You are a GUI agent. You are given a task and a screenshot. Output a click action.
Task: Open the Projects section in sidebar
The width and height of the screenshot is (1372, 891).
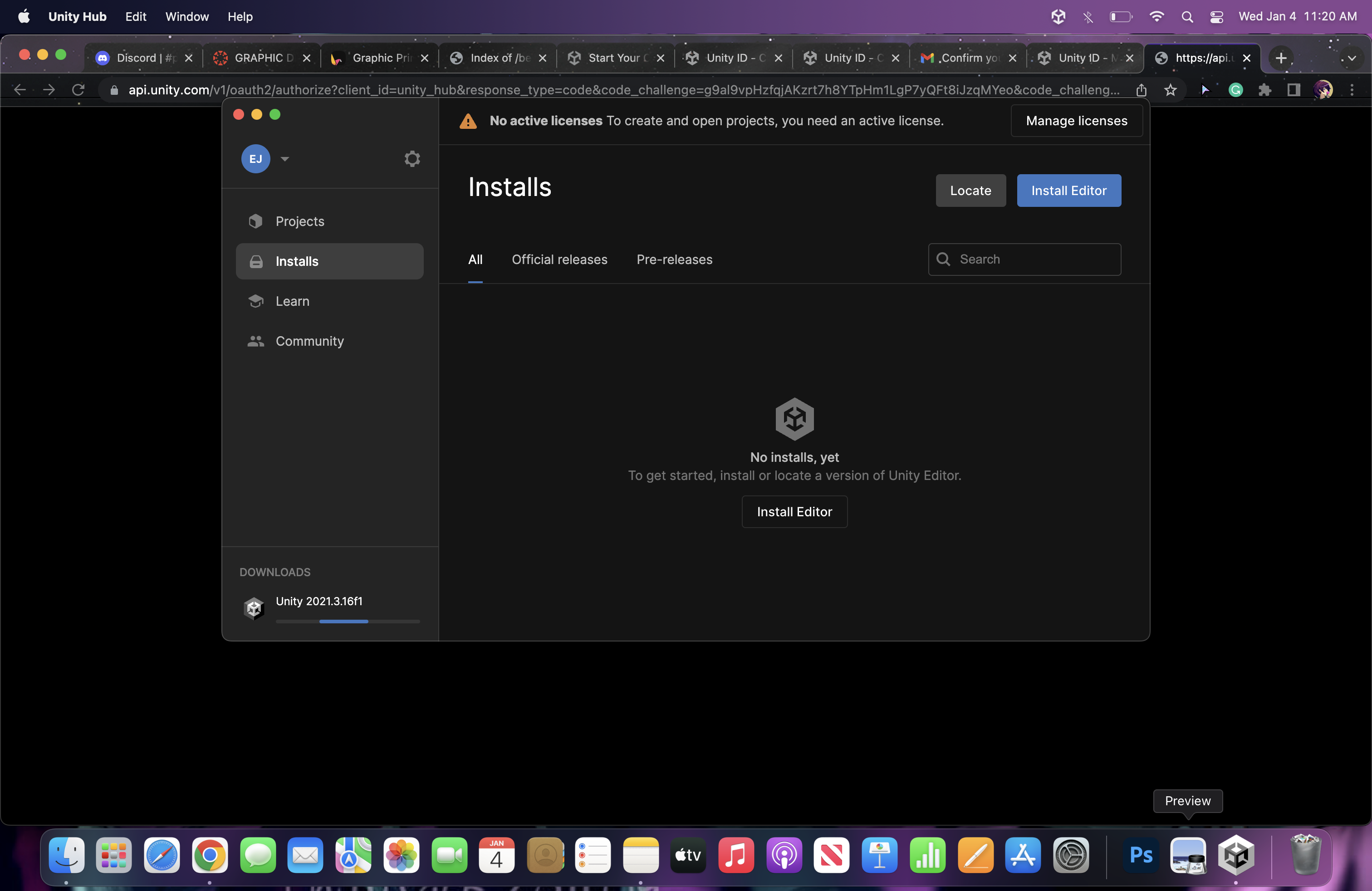click(x=330, y=221)
